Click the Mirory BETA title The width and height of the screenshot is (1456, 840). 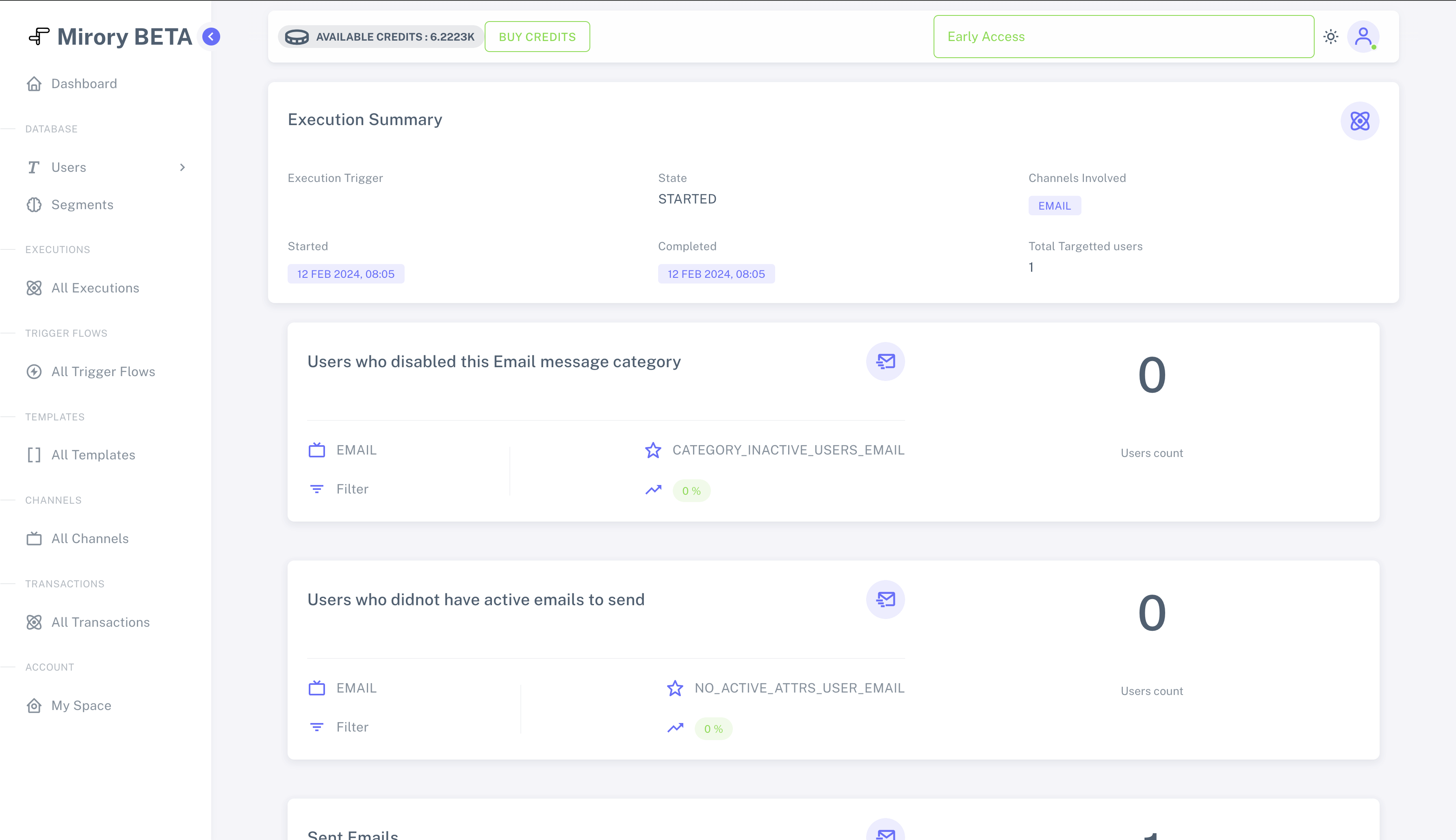[125, 36]
